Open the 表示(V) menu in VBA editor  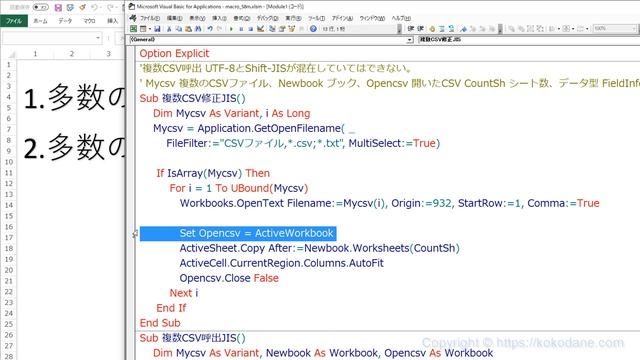pos(197,18)
